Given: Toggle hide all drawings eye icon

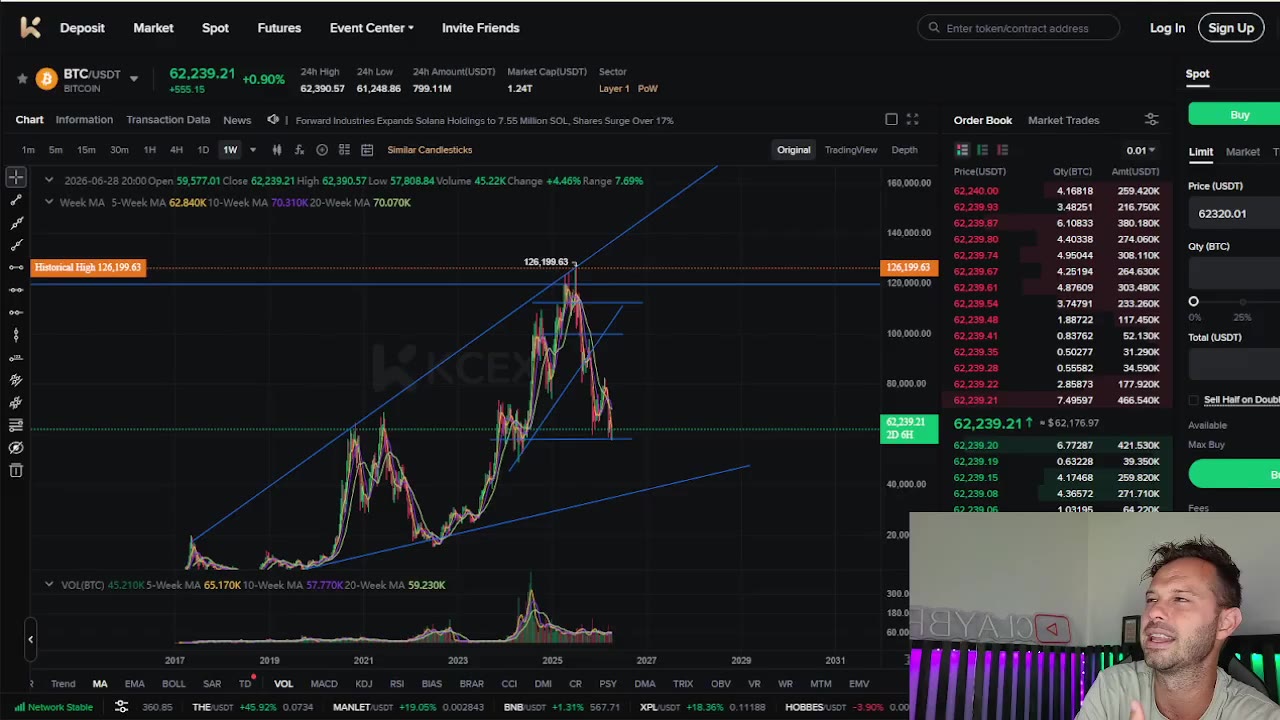Looking at the screenshot, I should pyautogui.click(x=16, y=448).
